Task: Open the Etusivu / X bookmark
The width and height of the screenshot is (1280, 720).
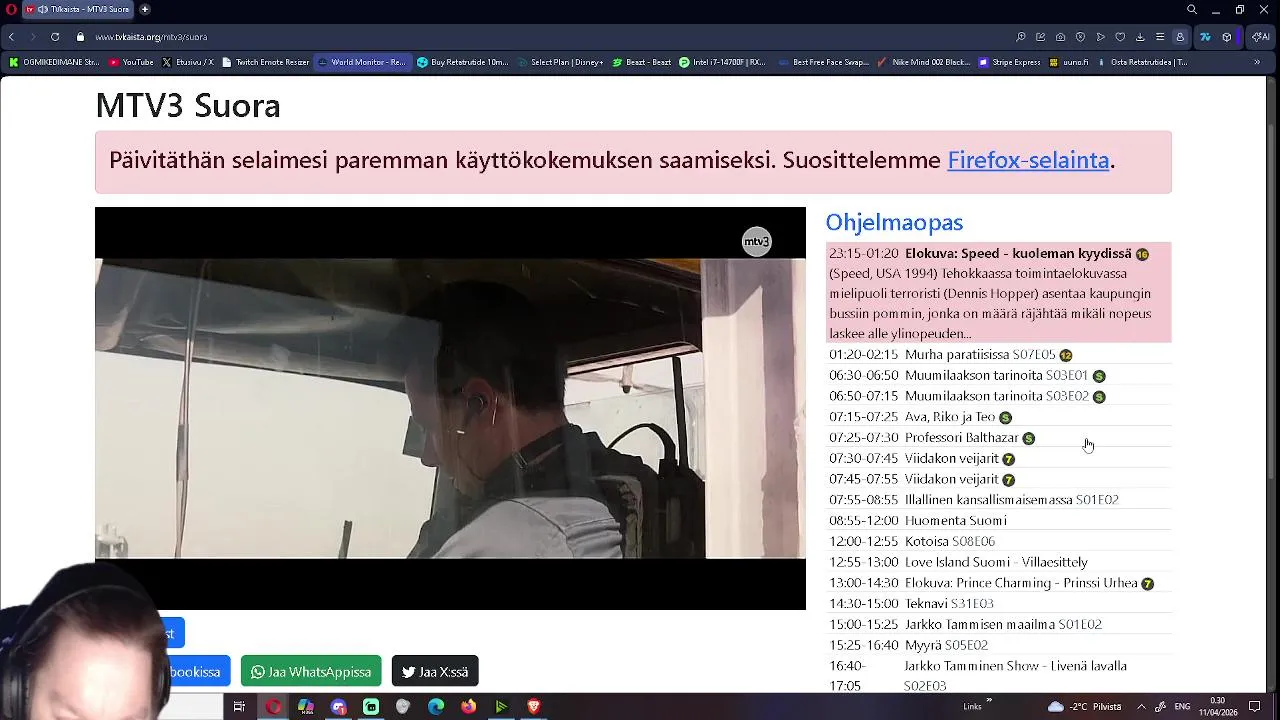Action: tap(187, 62)
